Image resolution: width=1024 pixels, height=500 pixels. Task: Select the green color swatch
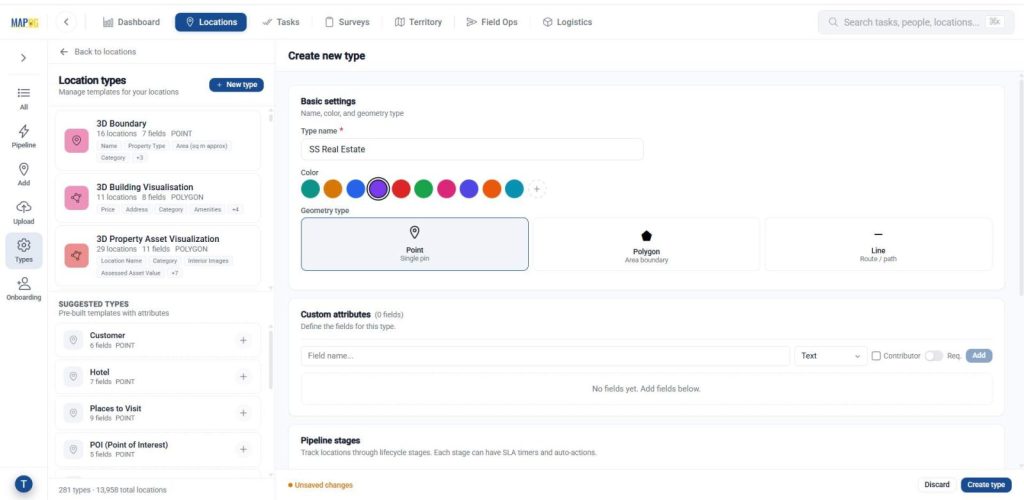(x=423, y=189)
